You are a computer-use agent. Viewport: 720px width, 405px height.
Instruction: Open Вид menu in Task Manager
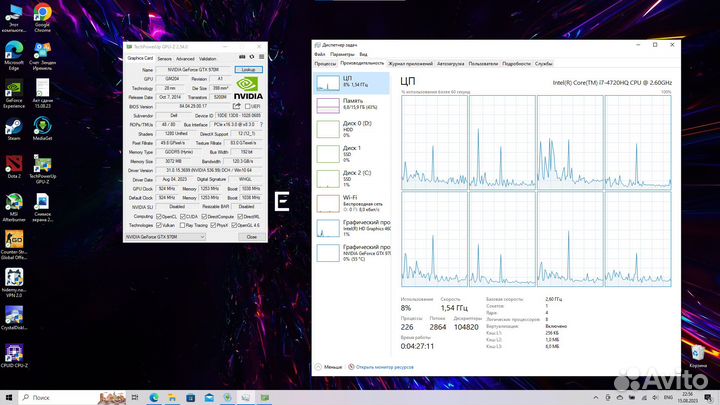363,55
